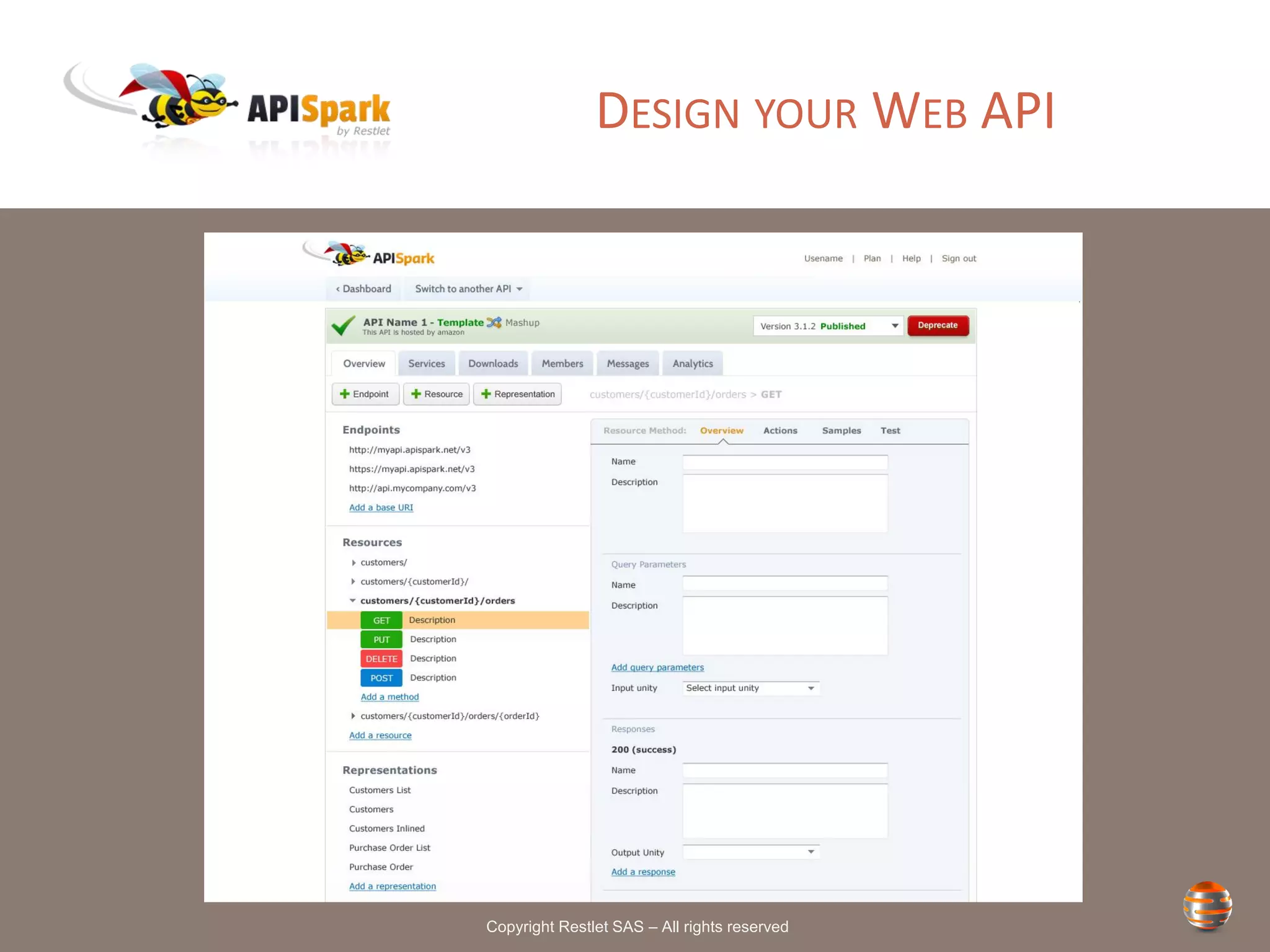Image resolution: width=1270 pixels, height=952 pixels.
Task: Click the red Deprecate button
Action: 938,325
